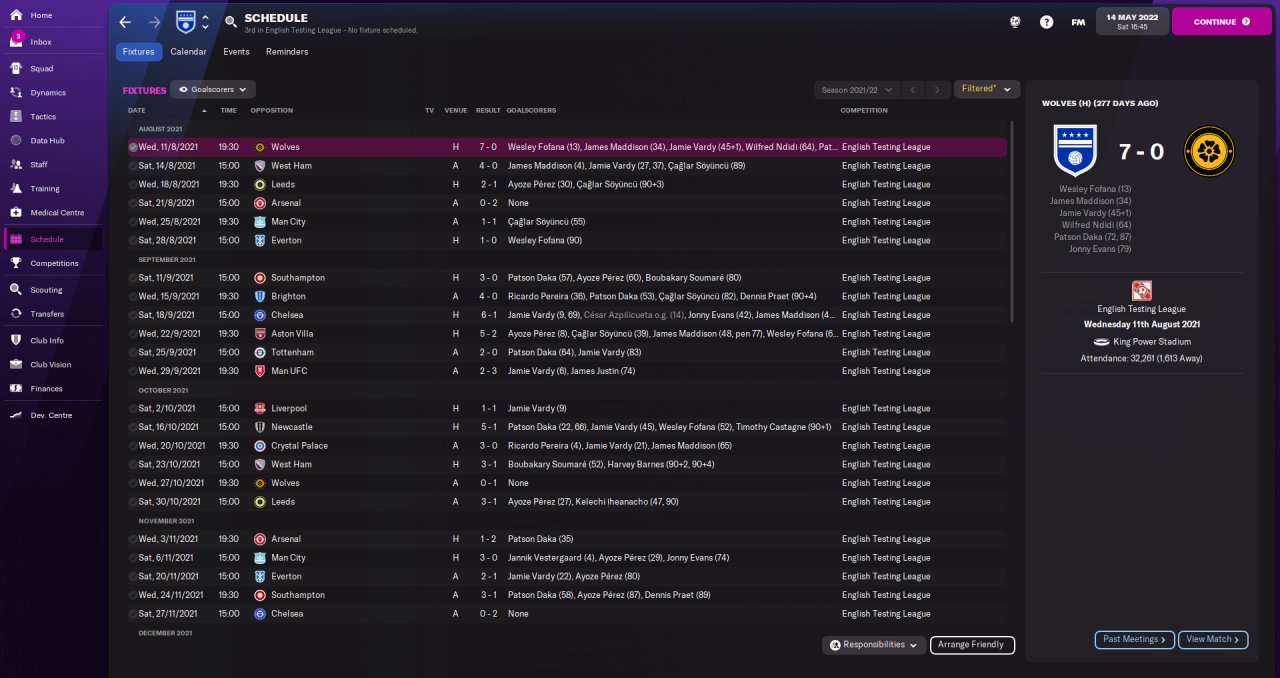Open the Season 2021/22 dropdown

click(857, 90)
